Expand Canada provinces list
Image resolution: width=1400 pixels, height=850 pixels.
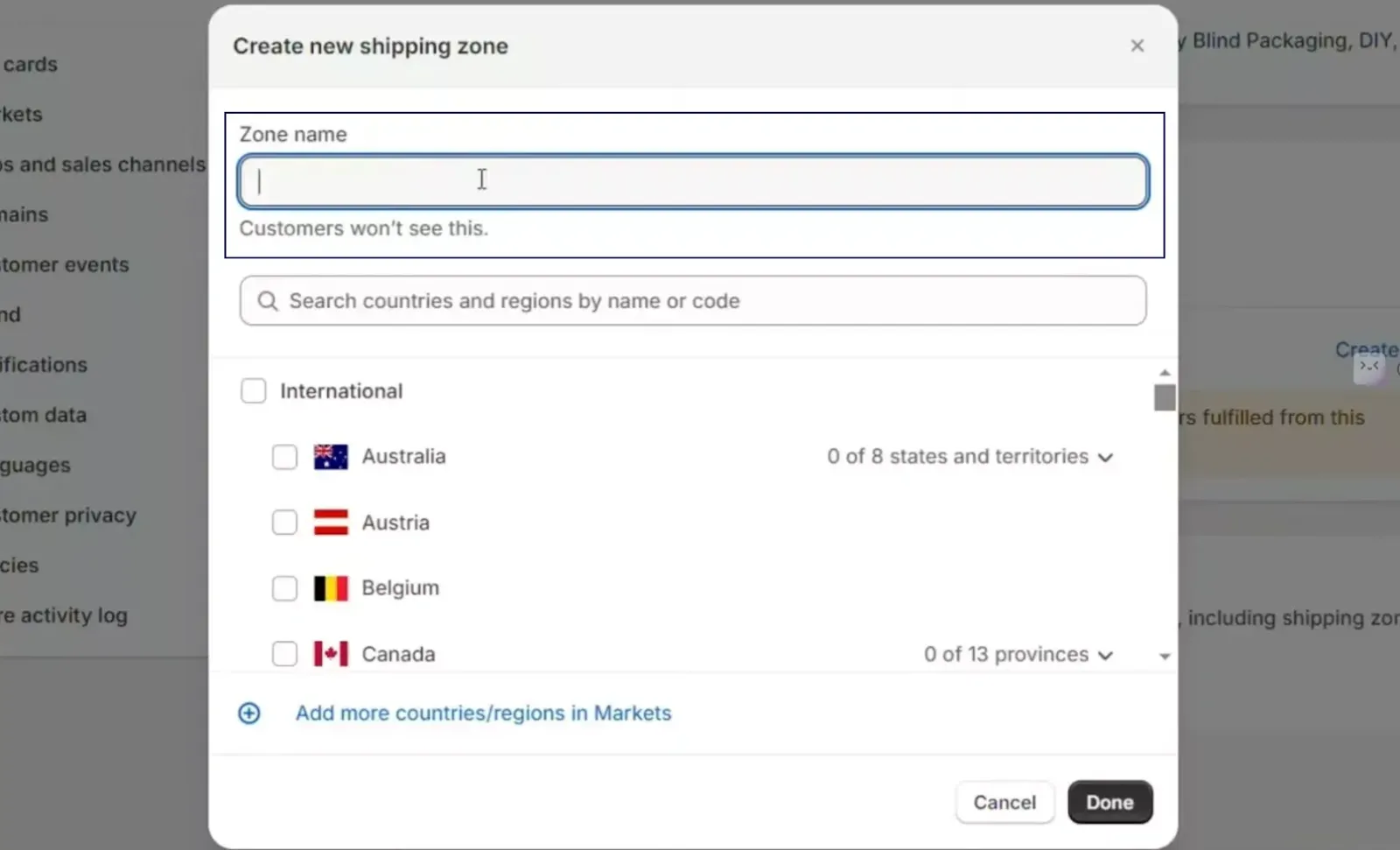click(1018, 655)
